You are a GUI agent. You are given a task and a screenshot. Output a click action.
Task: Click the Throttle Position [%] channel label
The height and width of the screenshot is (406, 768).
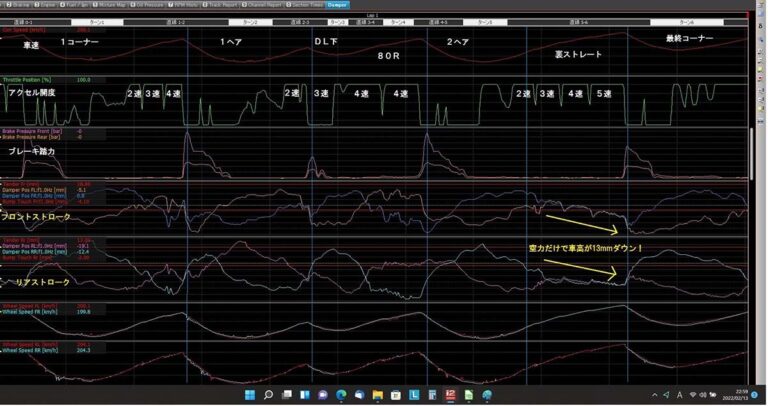(x=30, y=79)
